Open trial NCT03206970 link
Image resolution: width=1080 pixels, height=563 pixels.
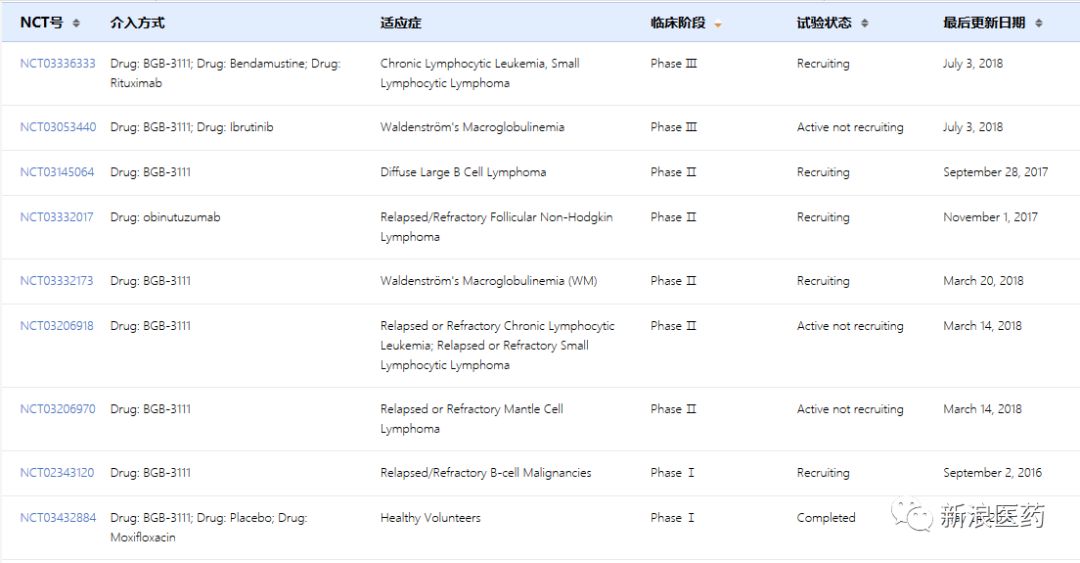click(x=58, y=409)
